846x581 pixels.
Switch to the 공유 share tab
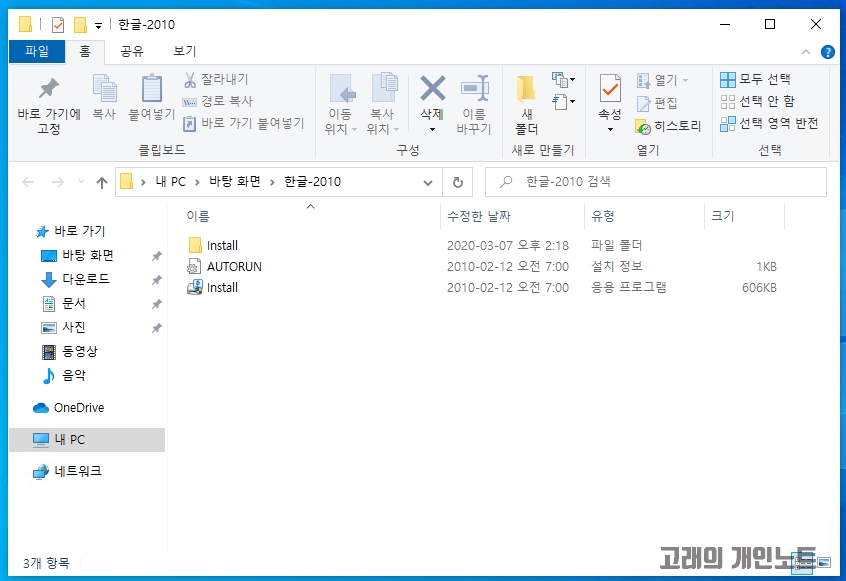click(x=132, y=51)
